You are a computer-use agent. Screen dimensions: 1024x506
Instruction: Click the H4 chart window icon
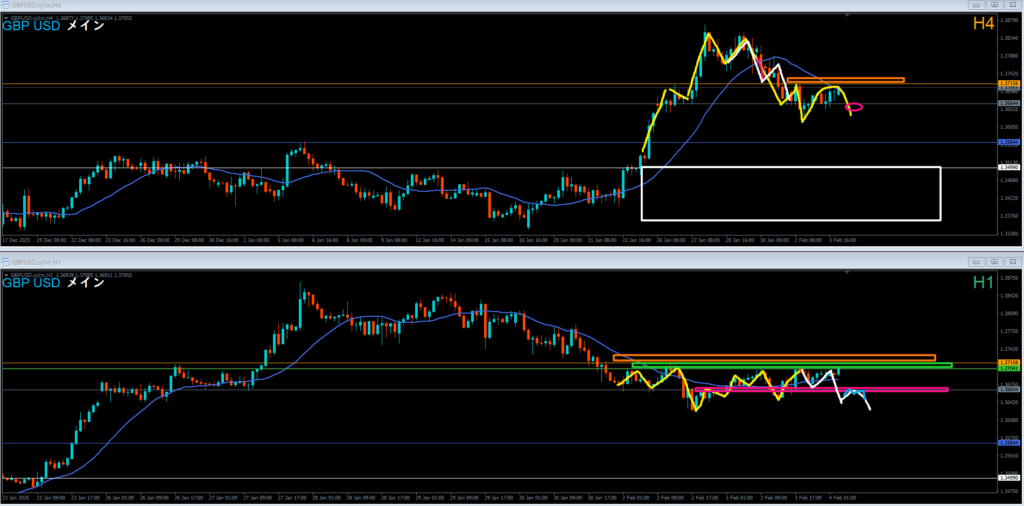[5, 5]
